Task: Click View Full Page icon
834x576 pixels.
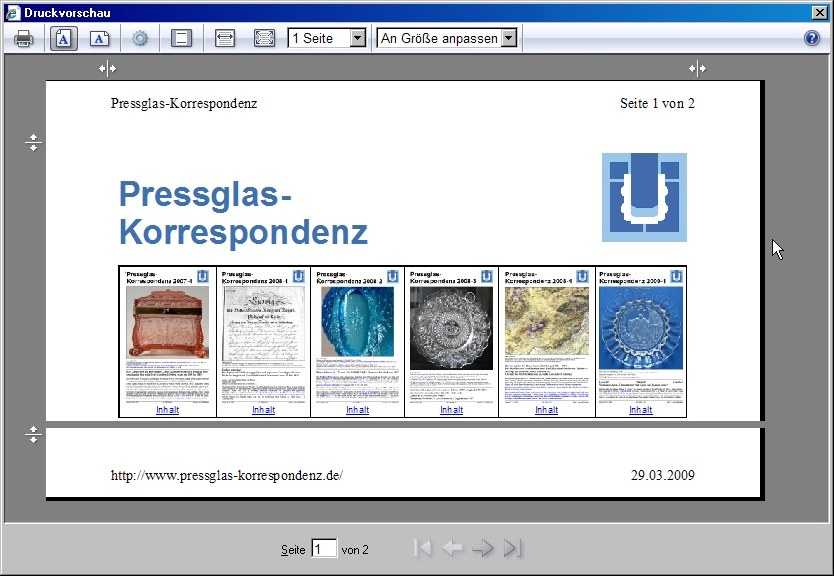Action: 264,38
